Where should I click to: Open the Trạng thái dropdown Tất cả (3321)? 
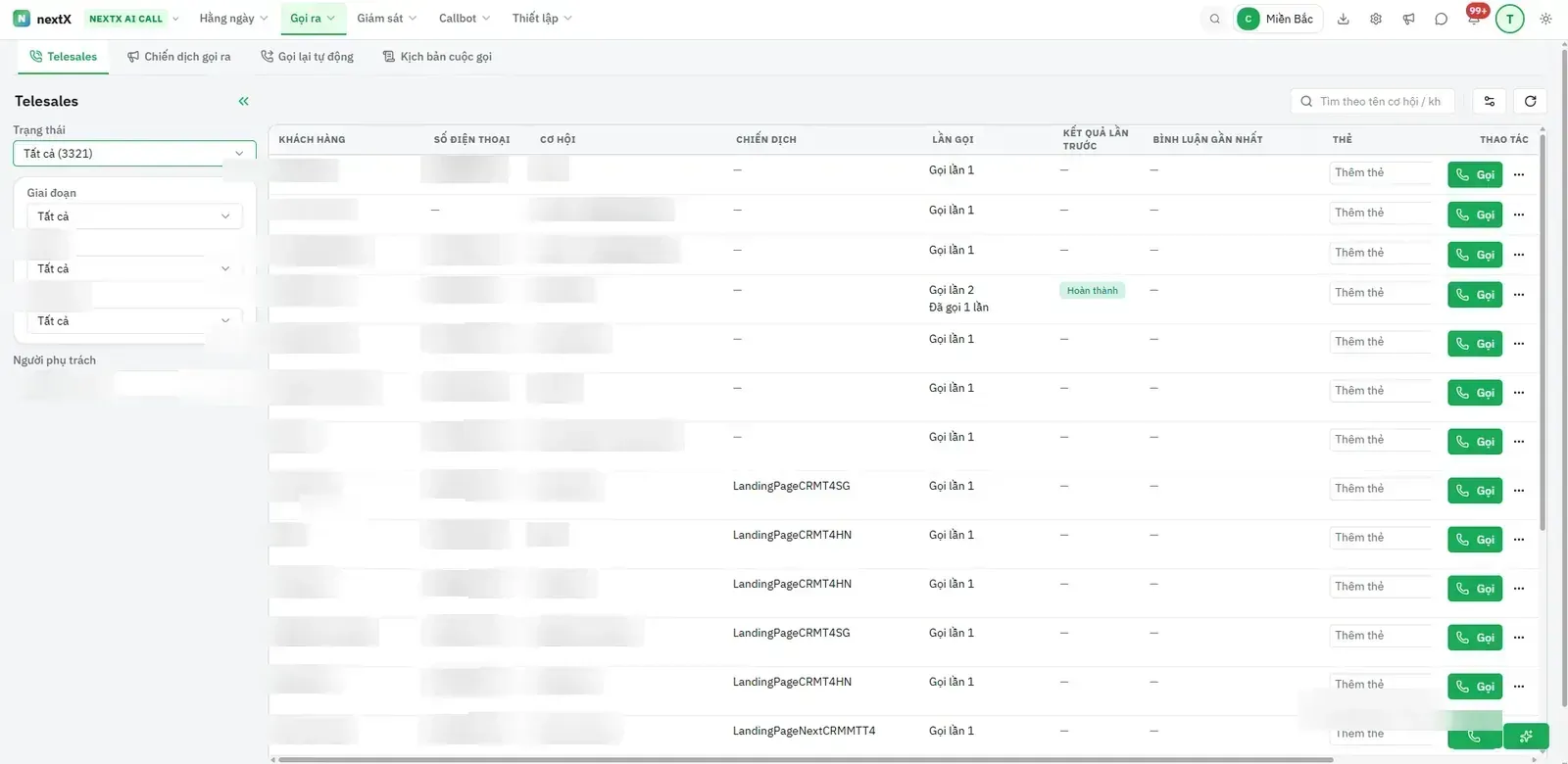tap(134, 153)
